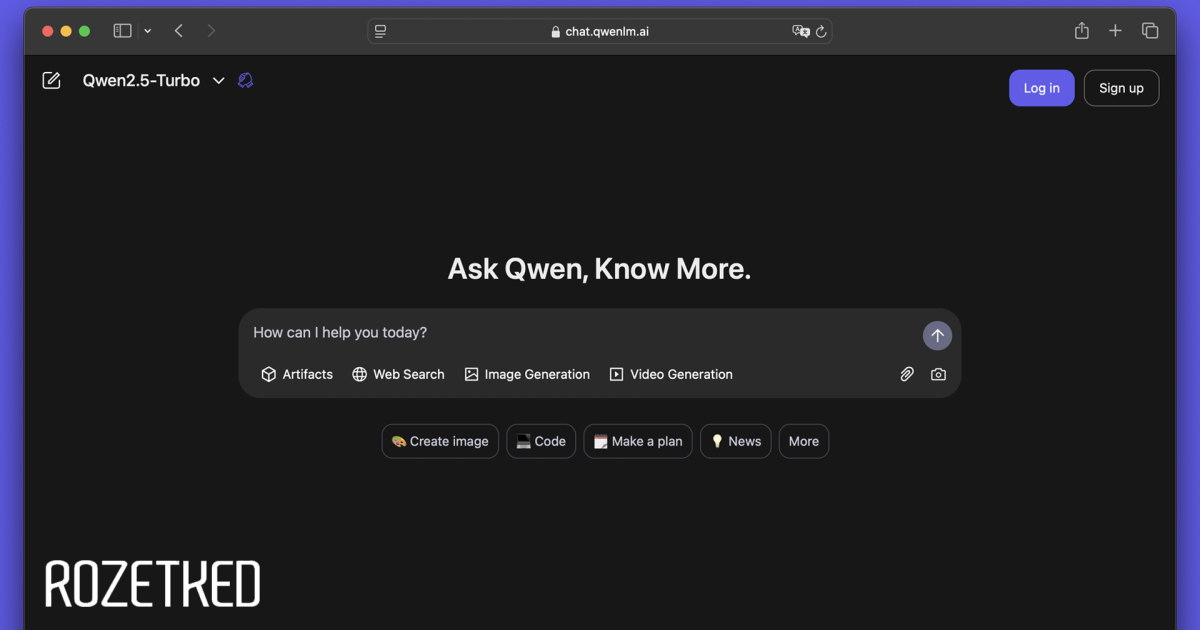Reload page using the refresh icon
This screenshot has height=630, width=1200.
tap(821, 31)
